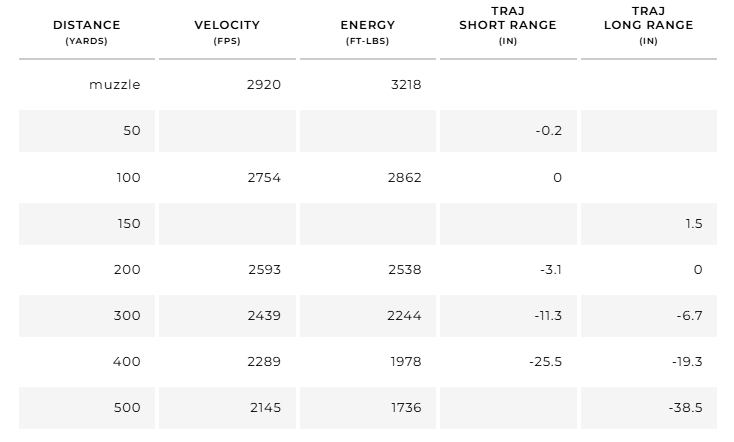This screenshot has width=734, height=442.
Task: Click the Traj Short Range column header
Action: pos(508,25)
